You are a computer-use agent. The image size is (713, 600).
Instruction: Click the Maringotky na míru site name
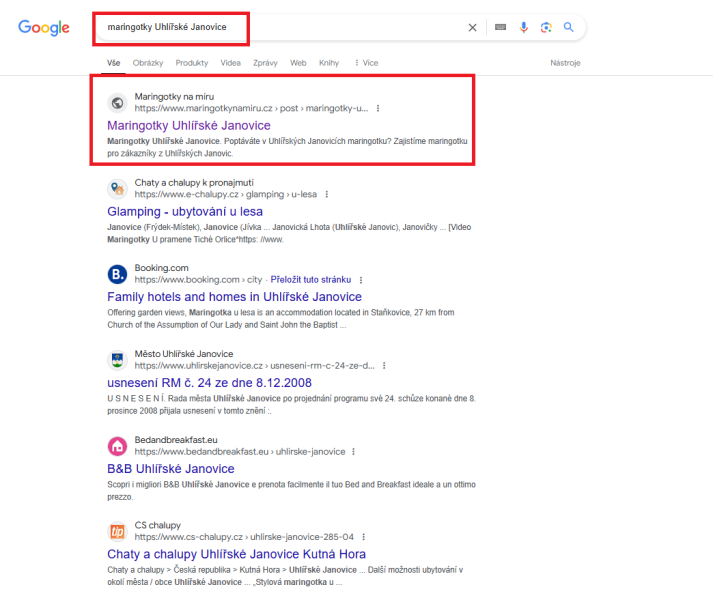(x=174, y=96)
